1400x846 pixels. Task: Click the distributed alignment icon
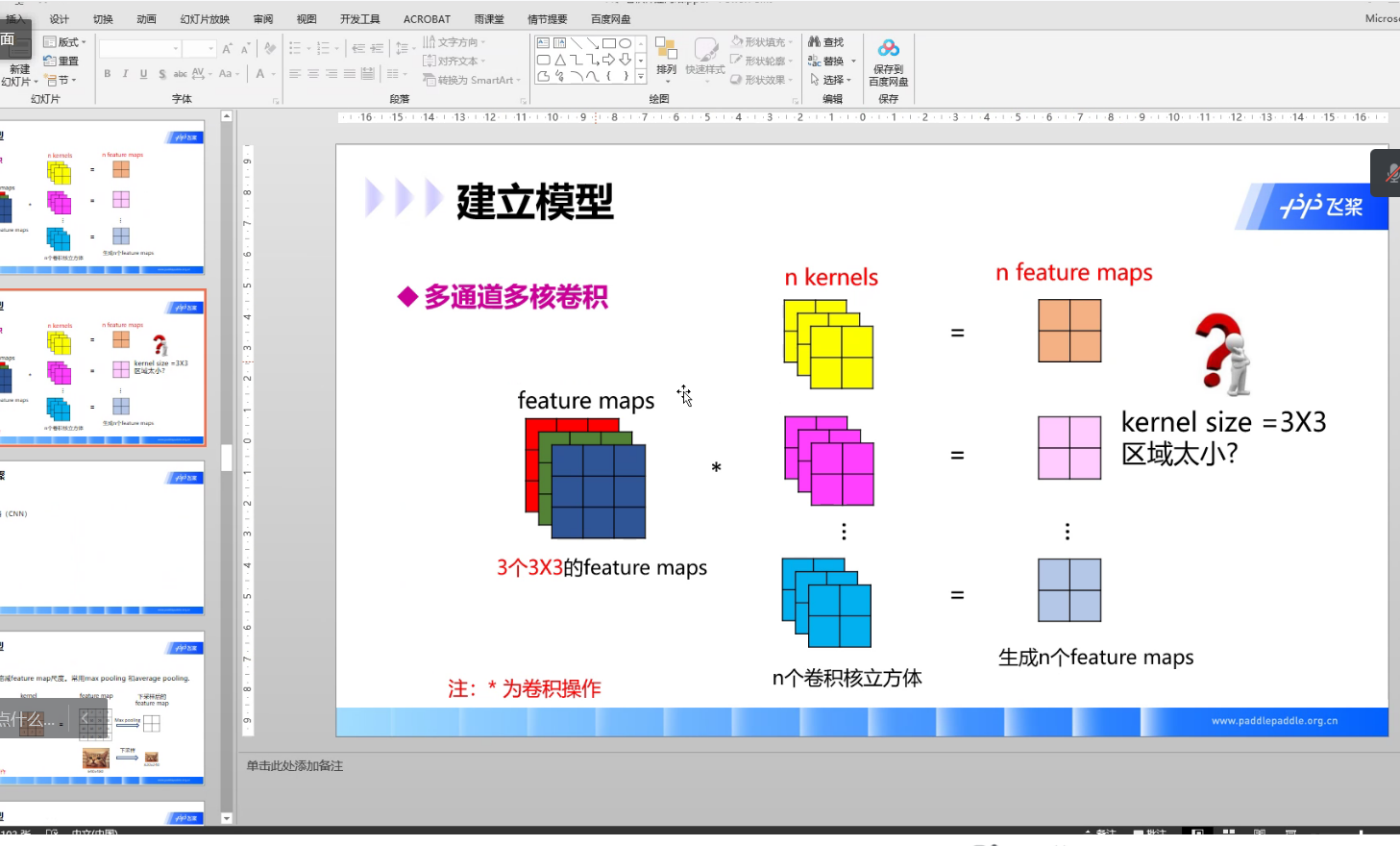(x=367, y=74)
